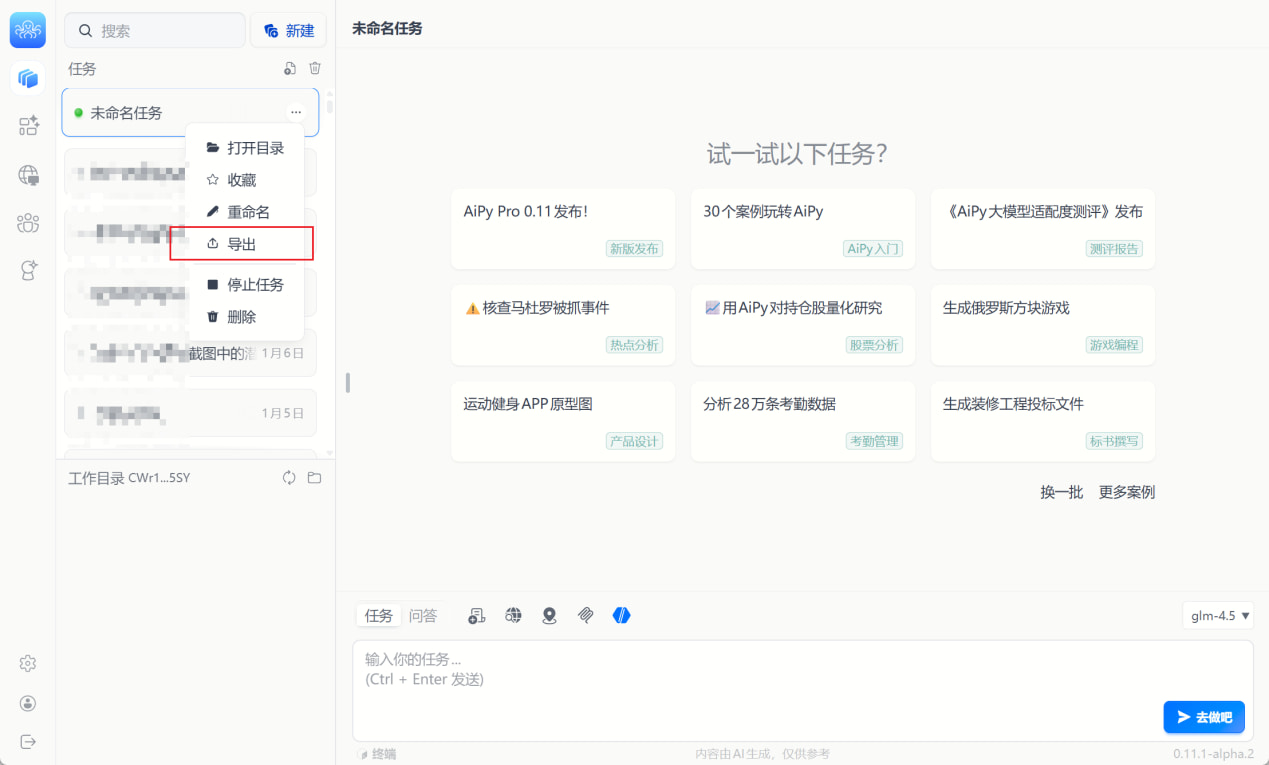
Task: Open the tasks cube icon in sidebar
Action: pos(28,78)
